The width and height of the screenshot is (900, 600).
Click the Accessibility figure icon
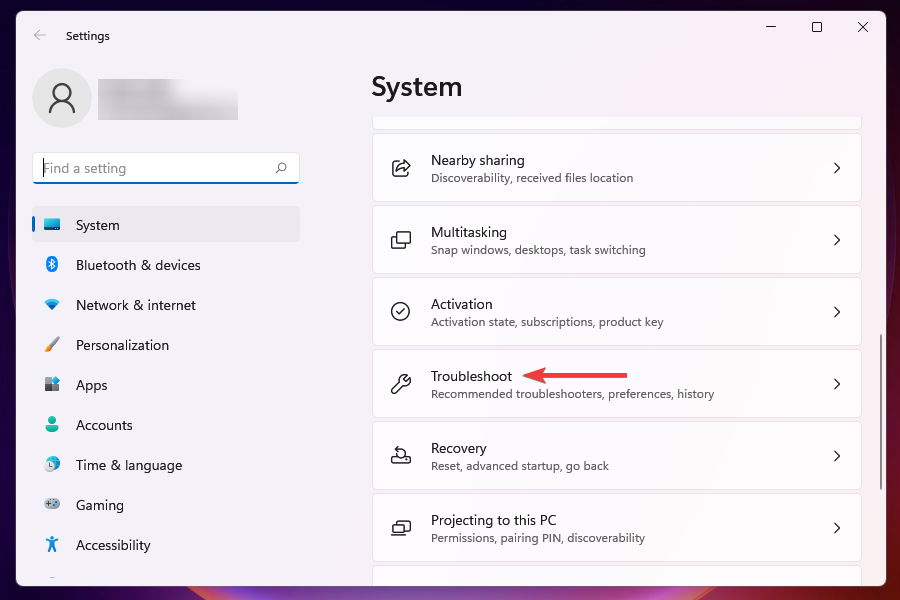pos(52,544)
